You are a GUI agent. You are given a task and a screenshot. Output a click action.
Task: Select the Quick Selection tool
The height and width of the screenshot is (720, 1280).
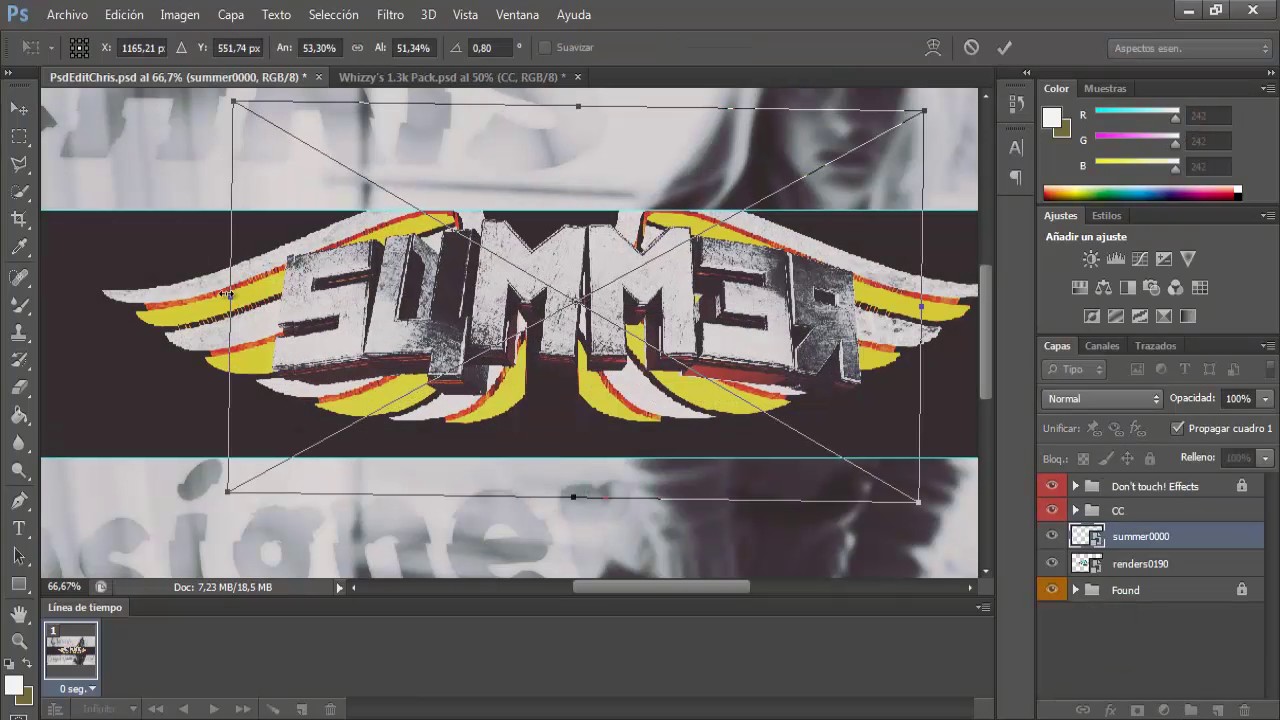click(19, 192)
